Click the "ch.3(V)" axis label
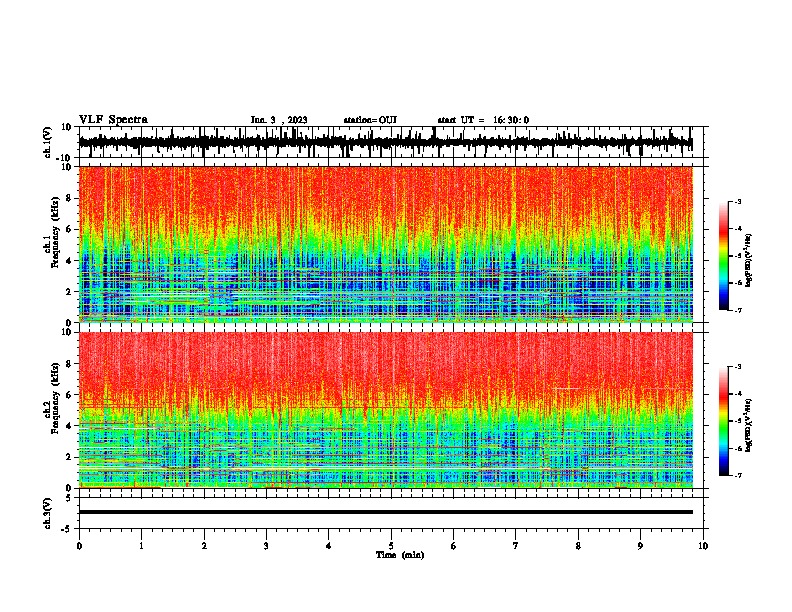Screen dimensions: 792x612 [48, 513]
